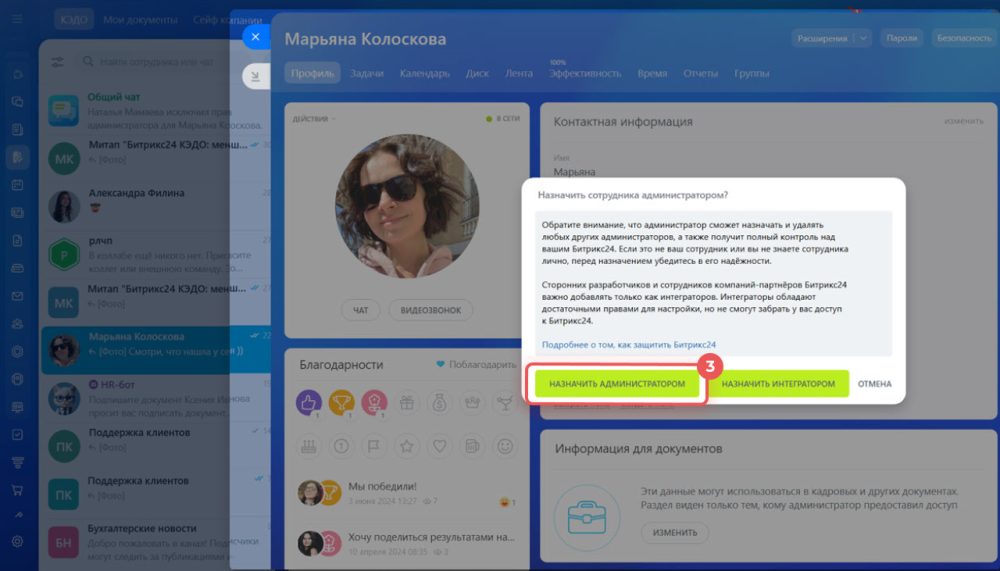
Task: Select the smiley face gratitude icon
Action: (504, 446)
